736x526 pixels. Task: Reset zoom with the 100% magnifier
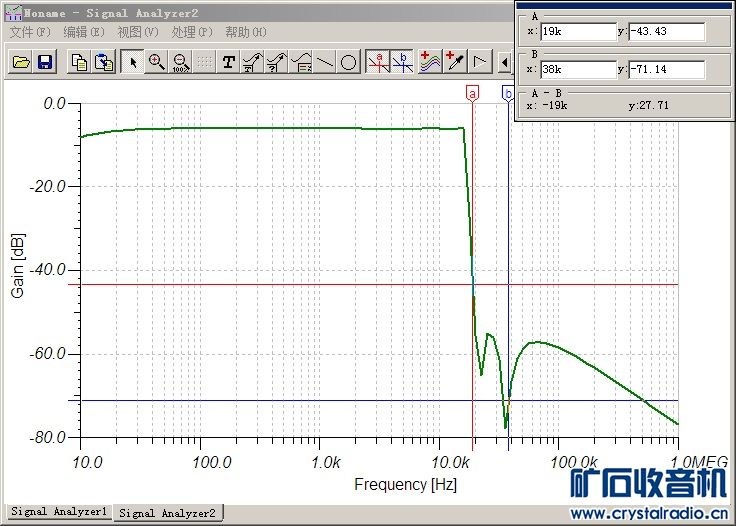[181, 62]
